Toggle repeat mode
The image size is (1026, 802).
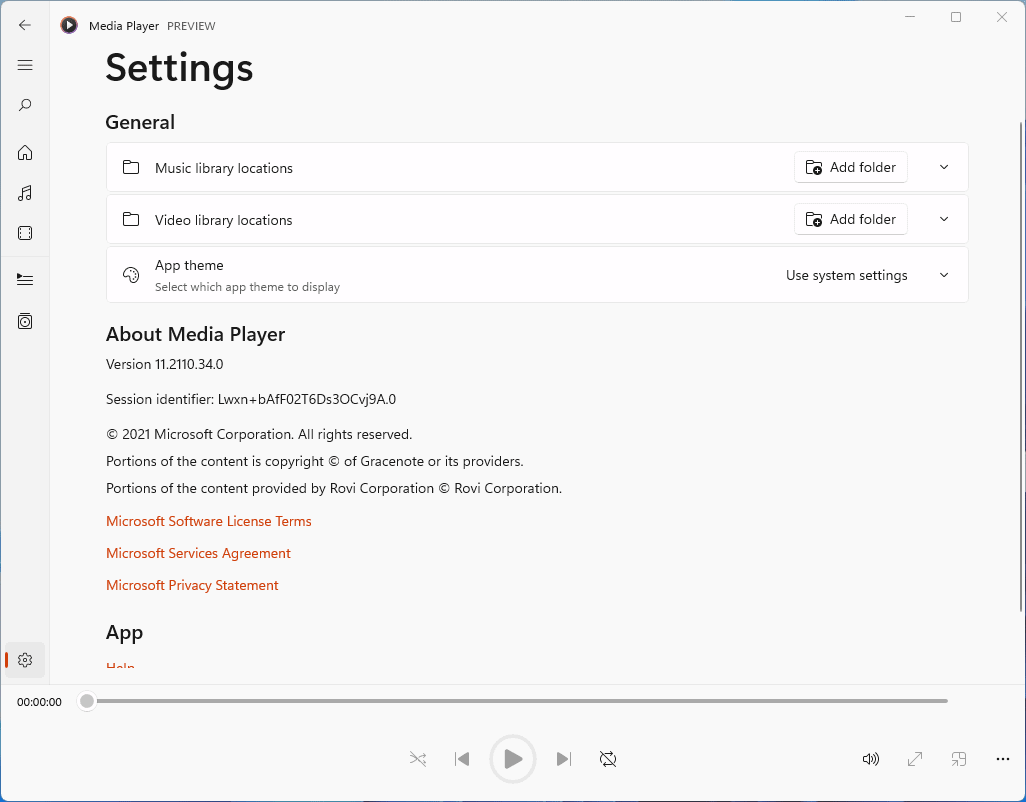pyautogui.click(x=608, y=759)
